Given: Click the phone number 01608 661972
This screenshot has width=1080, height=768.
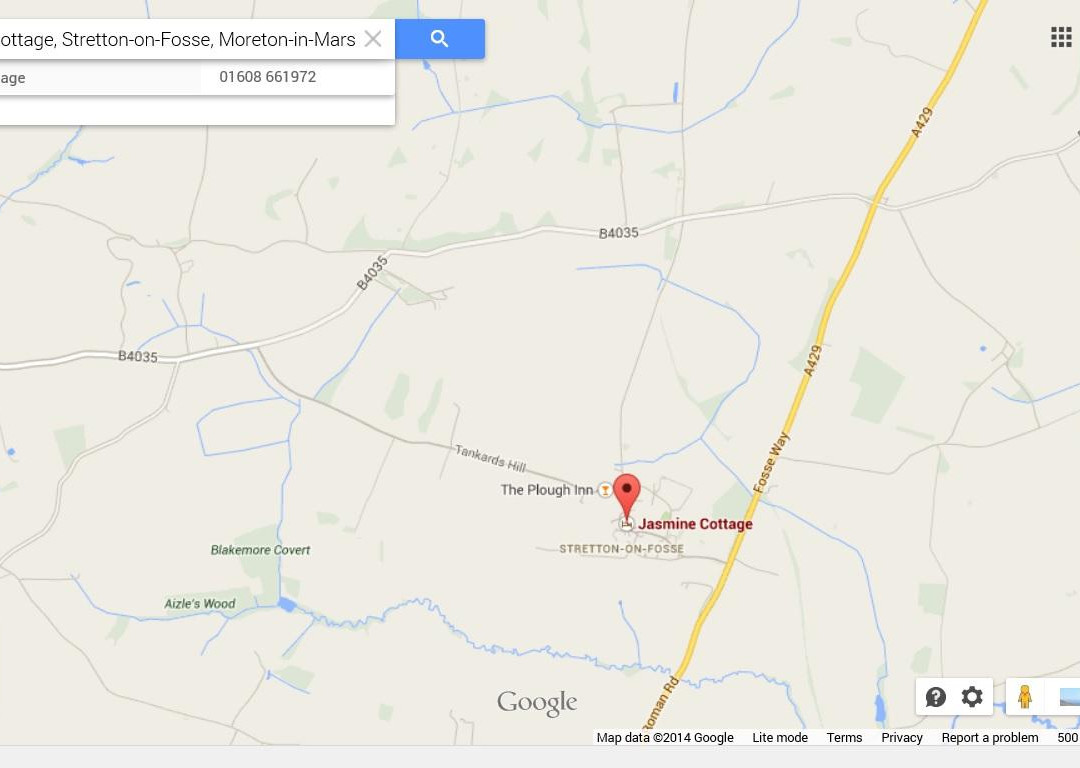Looking at the screenshot, I should [267, 76].
